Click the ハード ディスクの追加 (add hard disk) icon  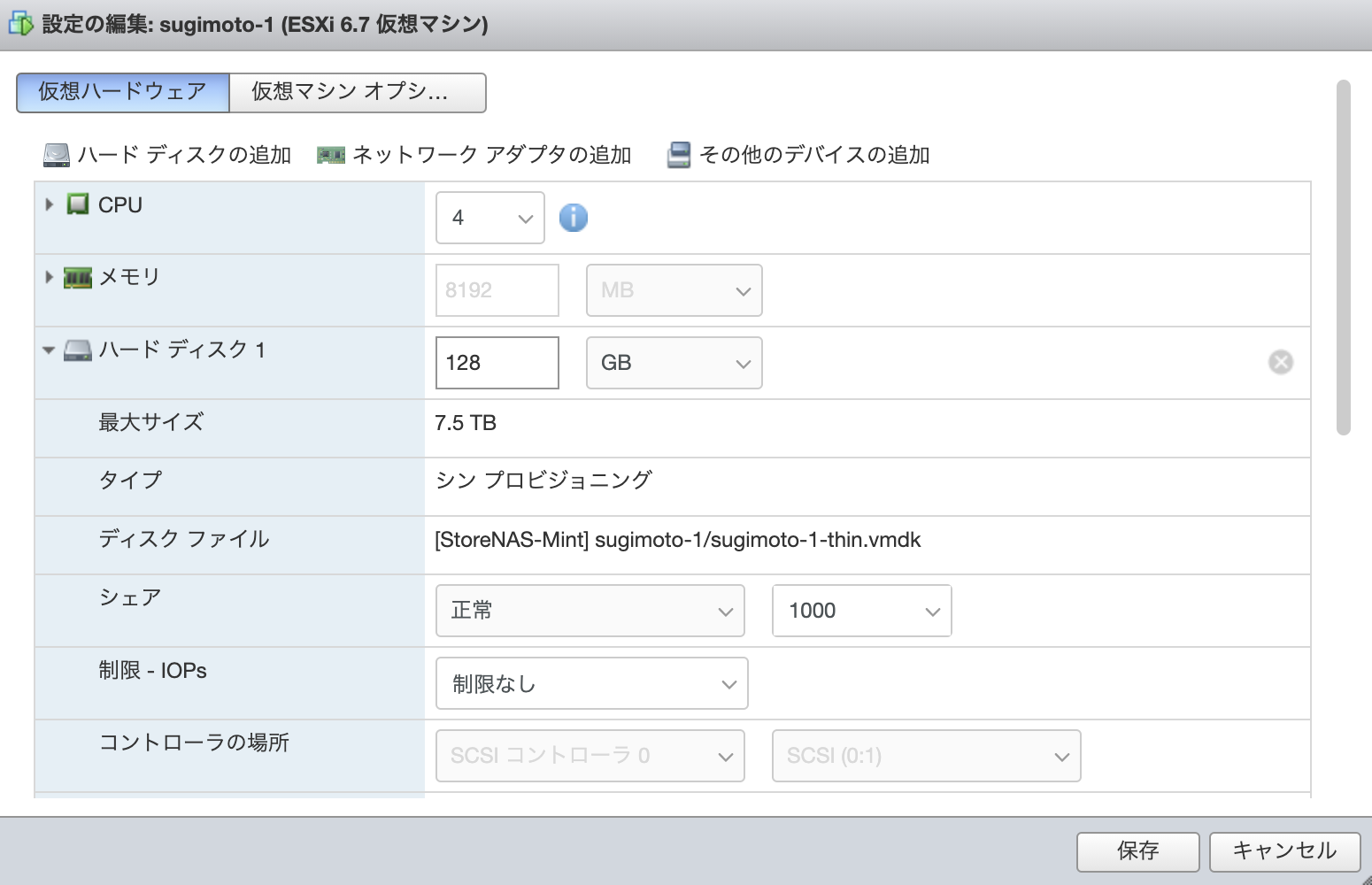click(56, 154)
